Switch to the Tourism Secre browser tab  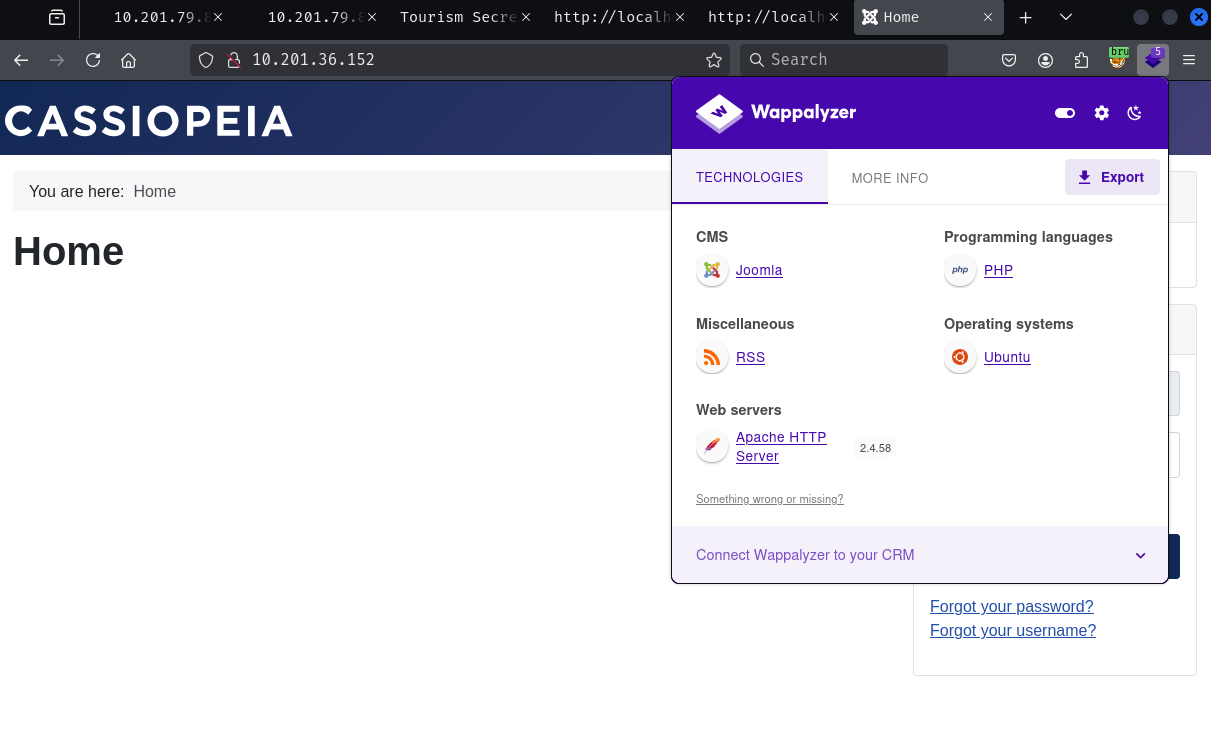pyautogui.click(x=458, y=17)
